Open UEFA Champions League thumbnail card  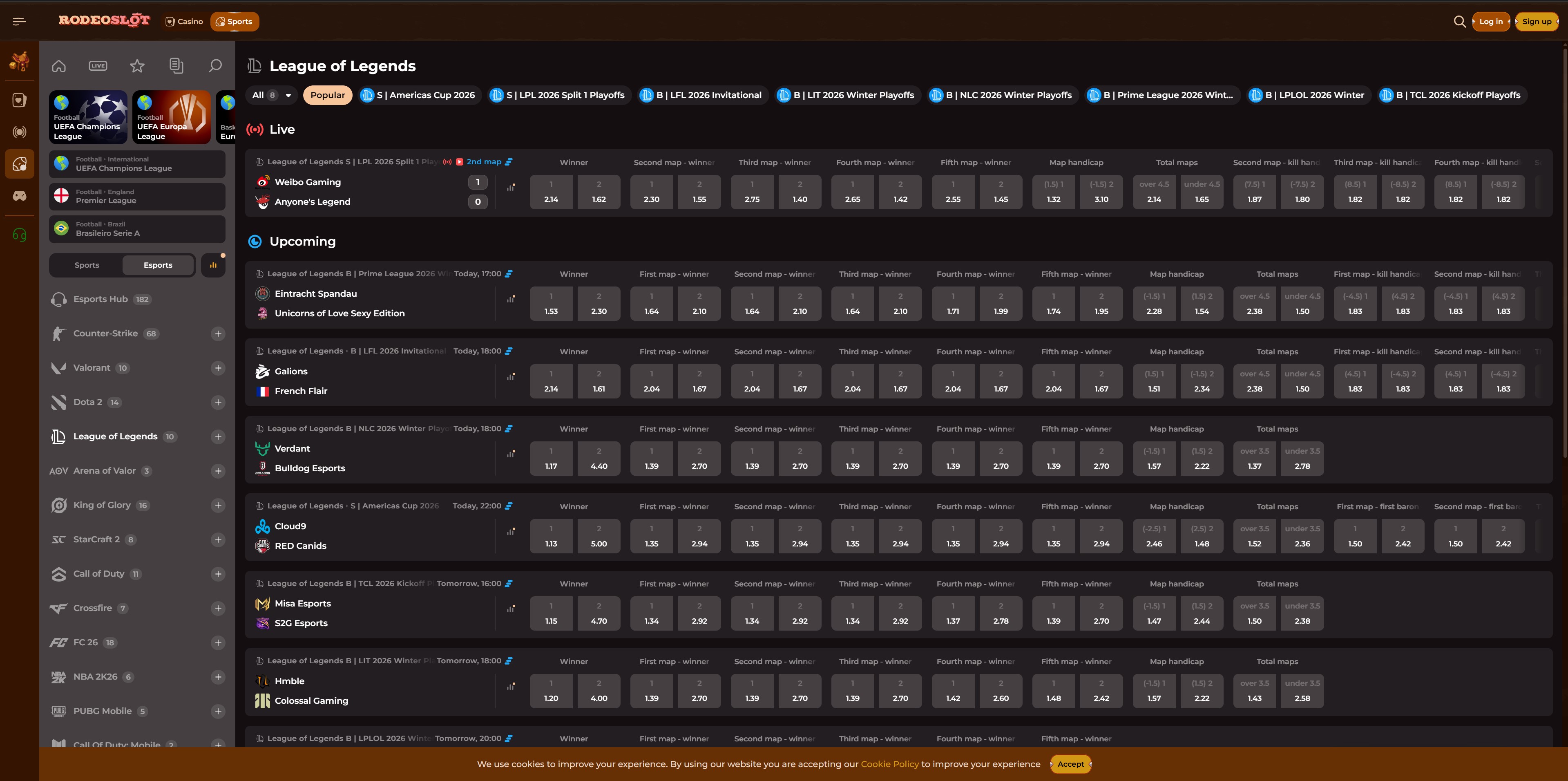pyautogui.click(x=88, y=117)
